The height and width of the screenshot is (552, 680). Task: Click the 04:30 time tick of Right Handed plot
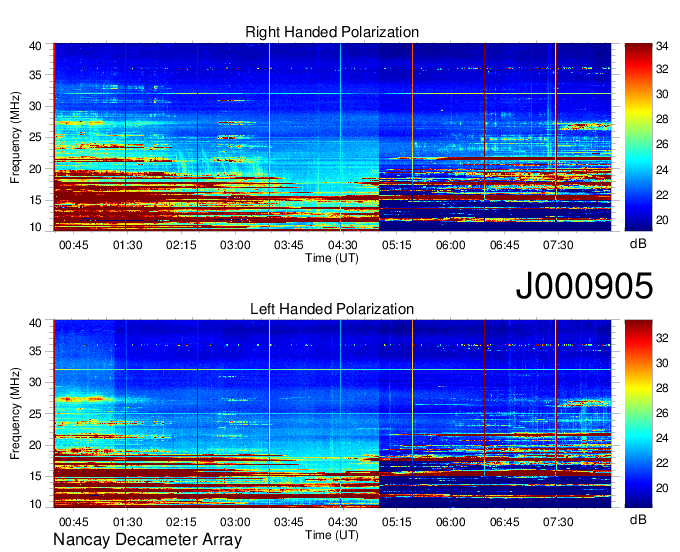coord(343,245)
